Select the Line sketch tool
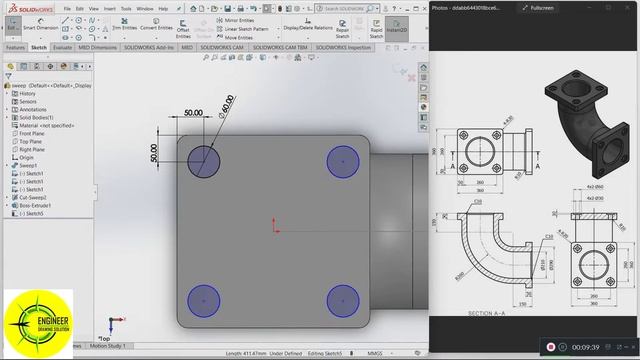The height and width of the screenshot is (360, 640). click(x=65, y=20)
